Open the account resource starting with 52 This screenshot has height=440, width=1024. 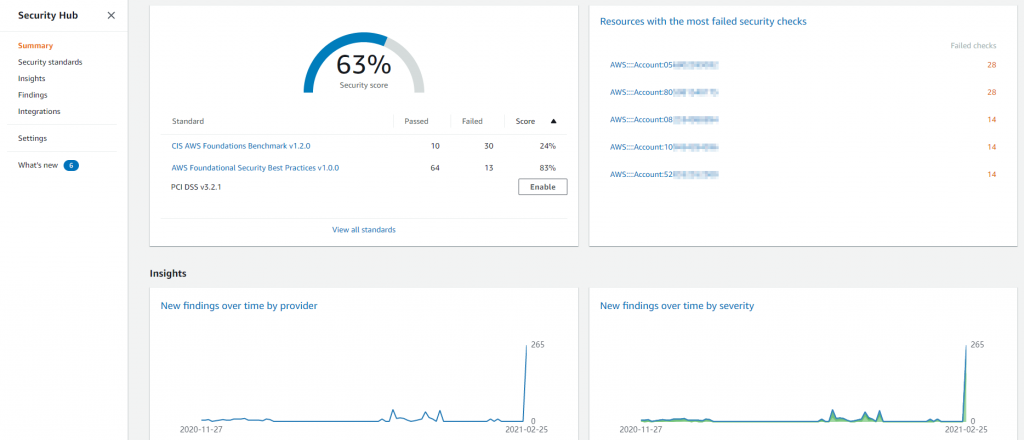click(664, 174)
